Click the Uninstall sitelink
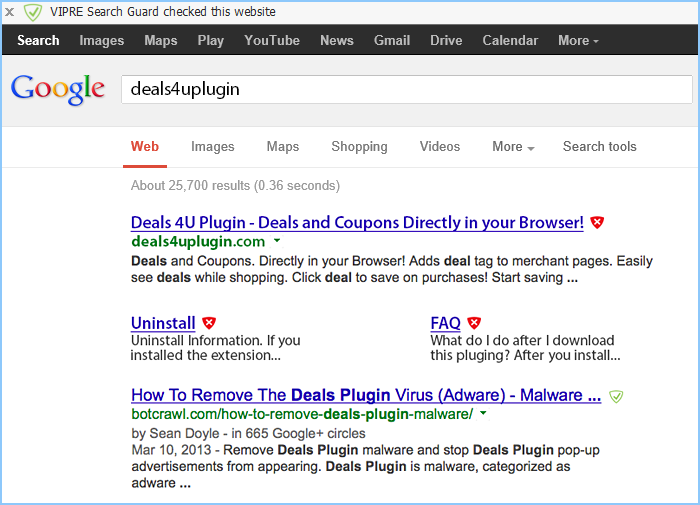Image resolution: width=700 pixels, height=505 pixels. tap(163, 323)
